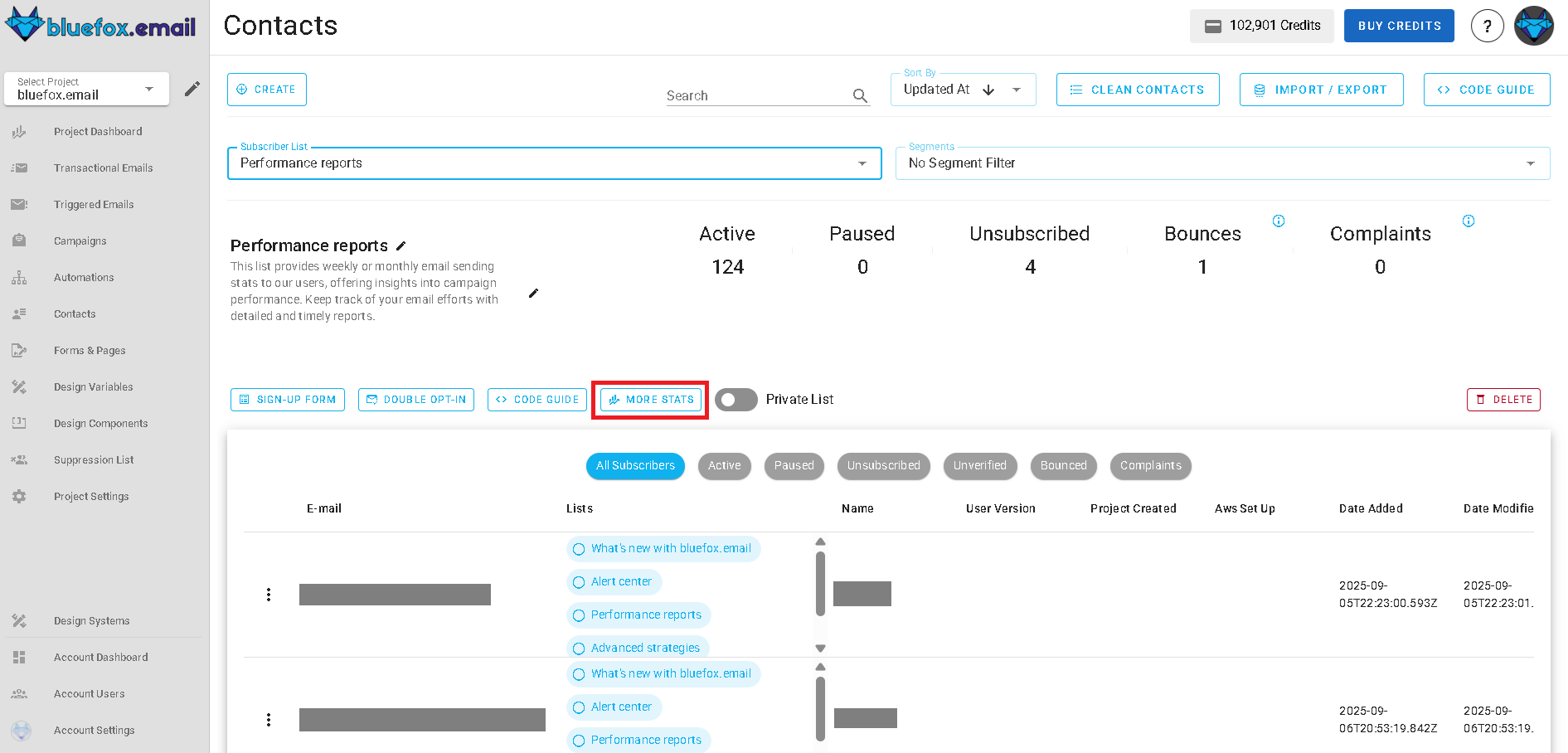This screenshot has height=753, width=1568.
Task: Filter by Bounced subscribers
Action: click(x=1064, y=466)
